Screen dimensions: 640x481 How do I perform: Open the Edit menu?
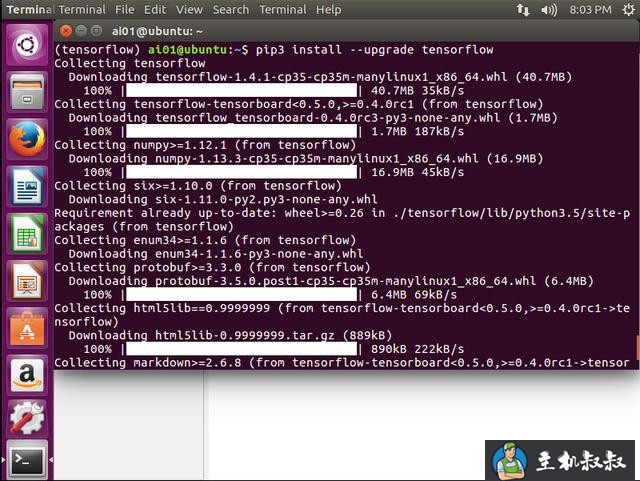tap(155, 10)
